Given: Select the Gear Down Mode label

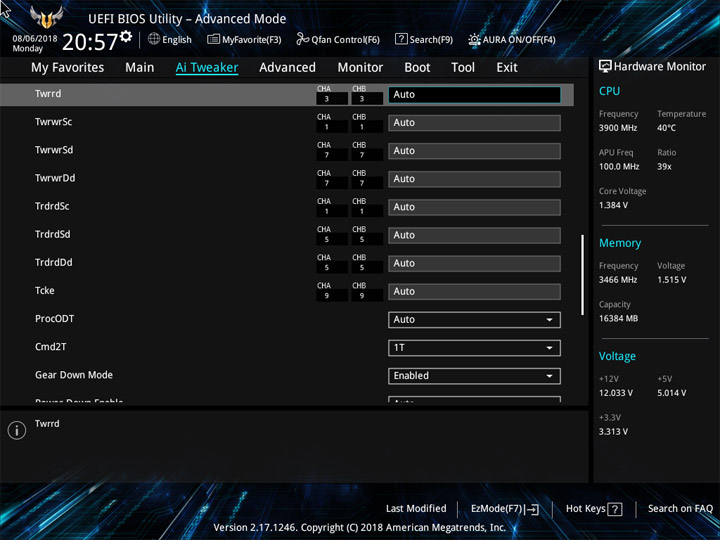Looking at the screenshot, I should 73,375.
